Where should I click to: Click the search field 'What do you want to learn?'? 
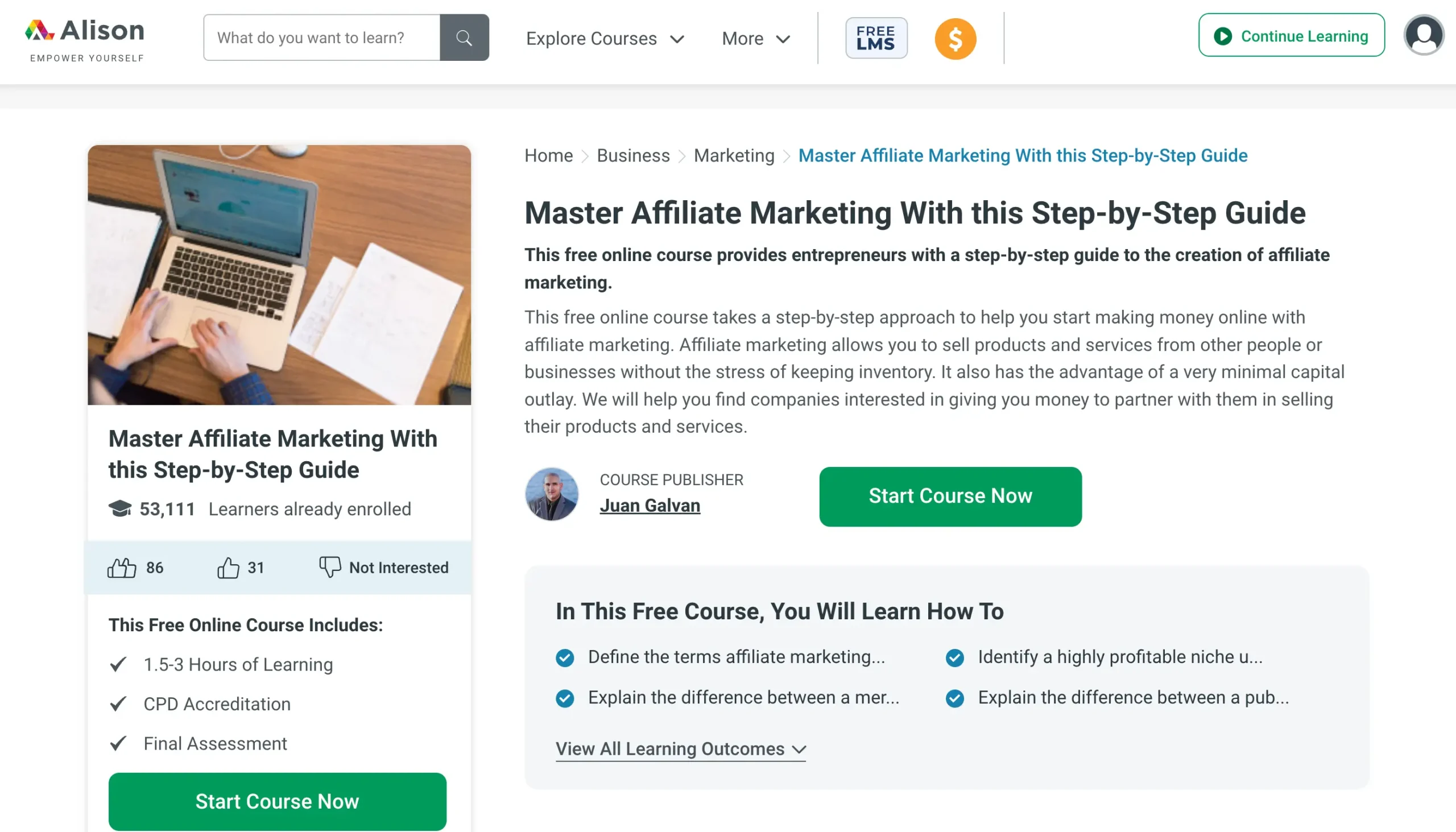click(322, 38)
